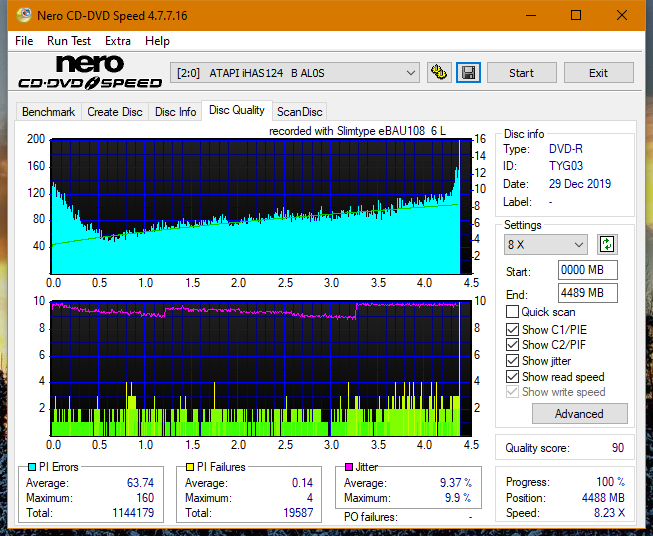Viewport: 653px width, 536px height.
Task: Click the disc ID TYG03 text
Action: (x=566, y=166)
